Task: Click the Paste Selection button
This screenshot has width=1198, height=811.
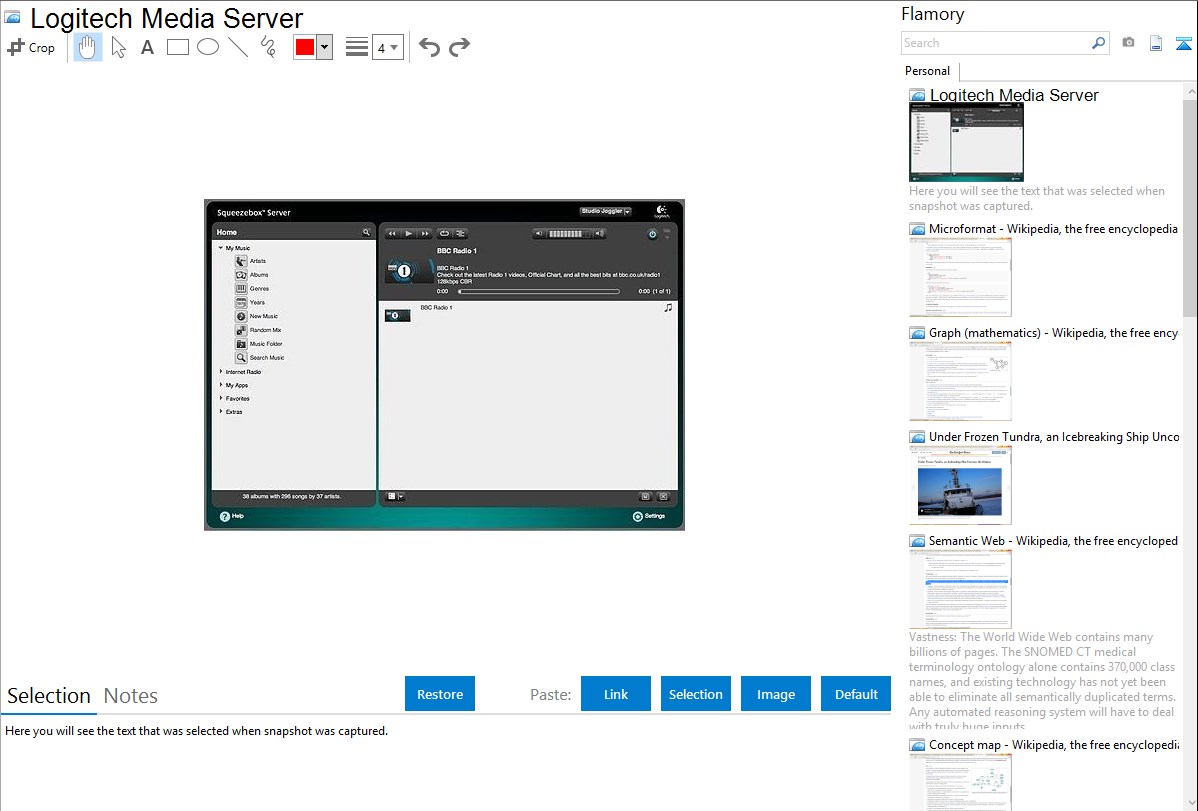Action: pyautogui.click(x=696, y=694)
